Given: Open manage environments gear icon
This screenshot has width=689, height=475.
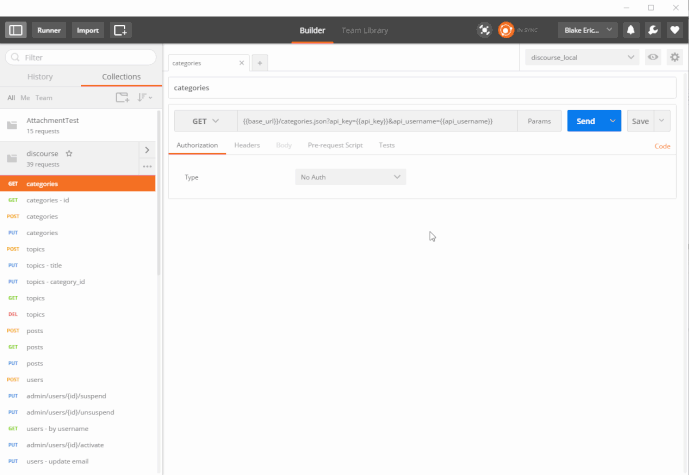Looking at the screenshot, I should tap(675, 58).
